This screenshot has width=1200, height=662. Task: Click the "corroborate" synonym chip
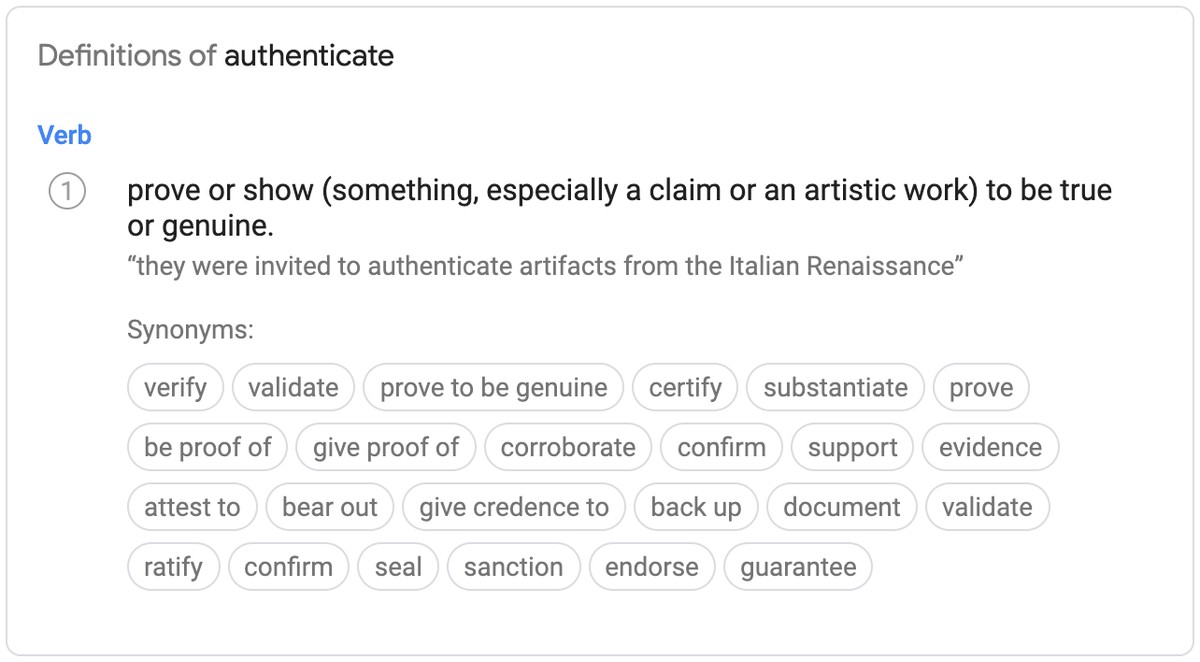click(x=567, y=447)
